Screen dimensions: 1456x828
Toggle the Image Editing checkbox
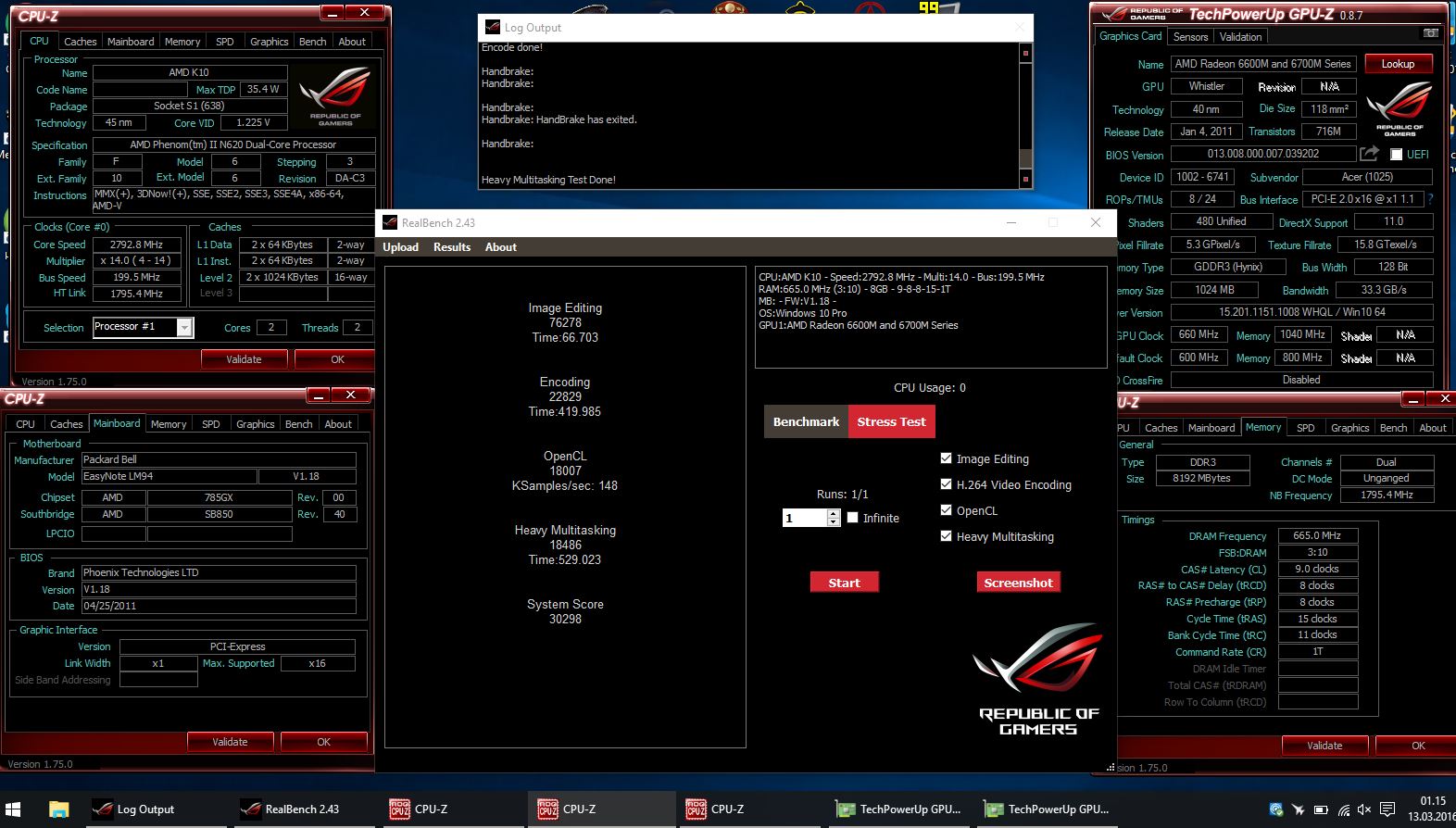(x=946, y=458)
